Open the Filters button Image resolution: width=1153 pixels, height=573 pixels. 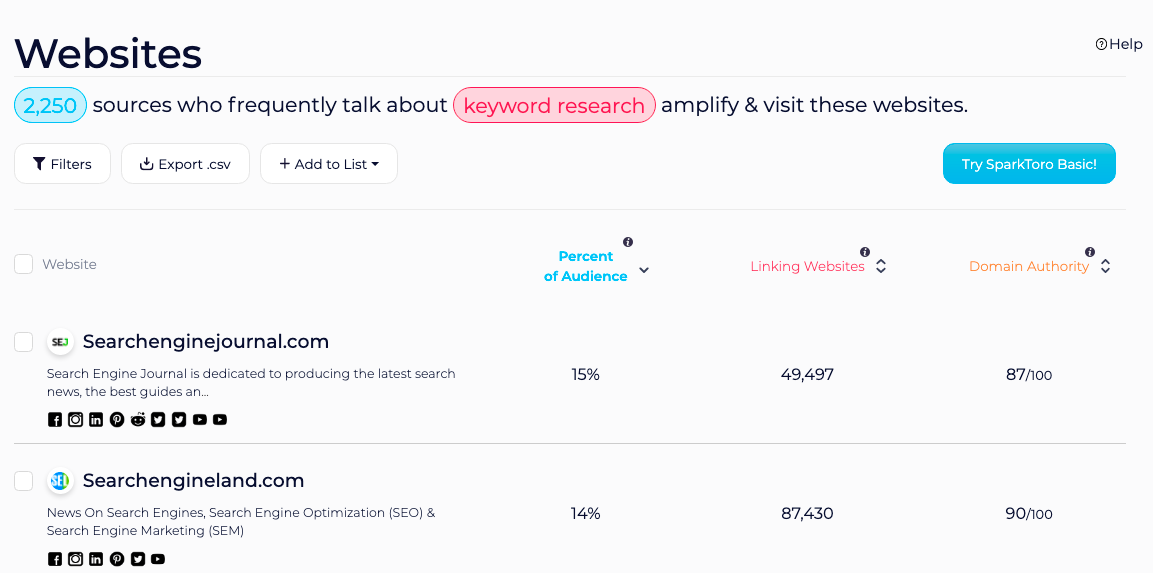coord(63,164)
